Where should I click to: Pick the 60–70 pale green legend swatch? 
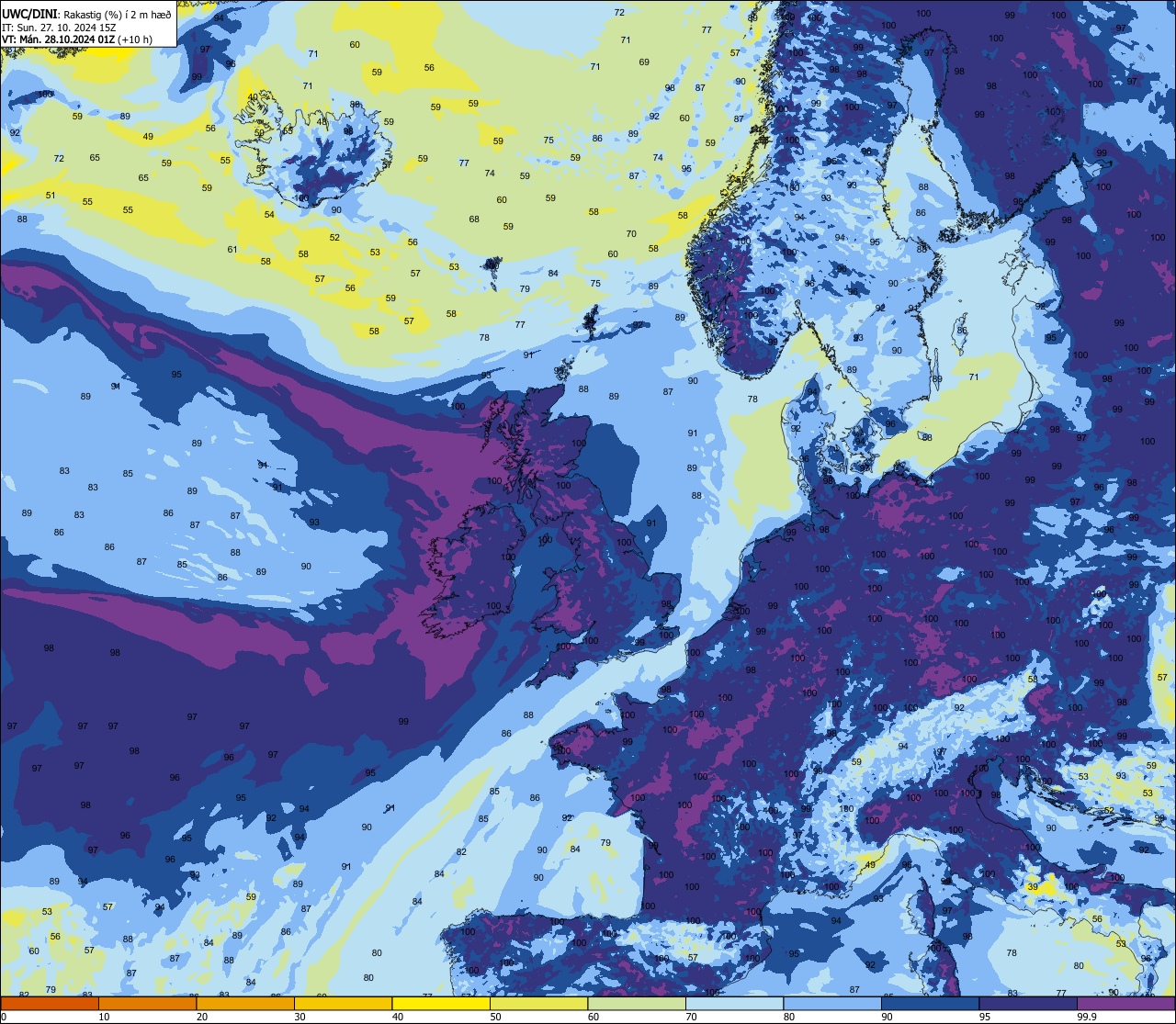point(637,1004)
